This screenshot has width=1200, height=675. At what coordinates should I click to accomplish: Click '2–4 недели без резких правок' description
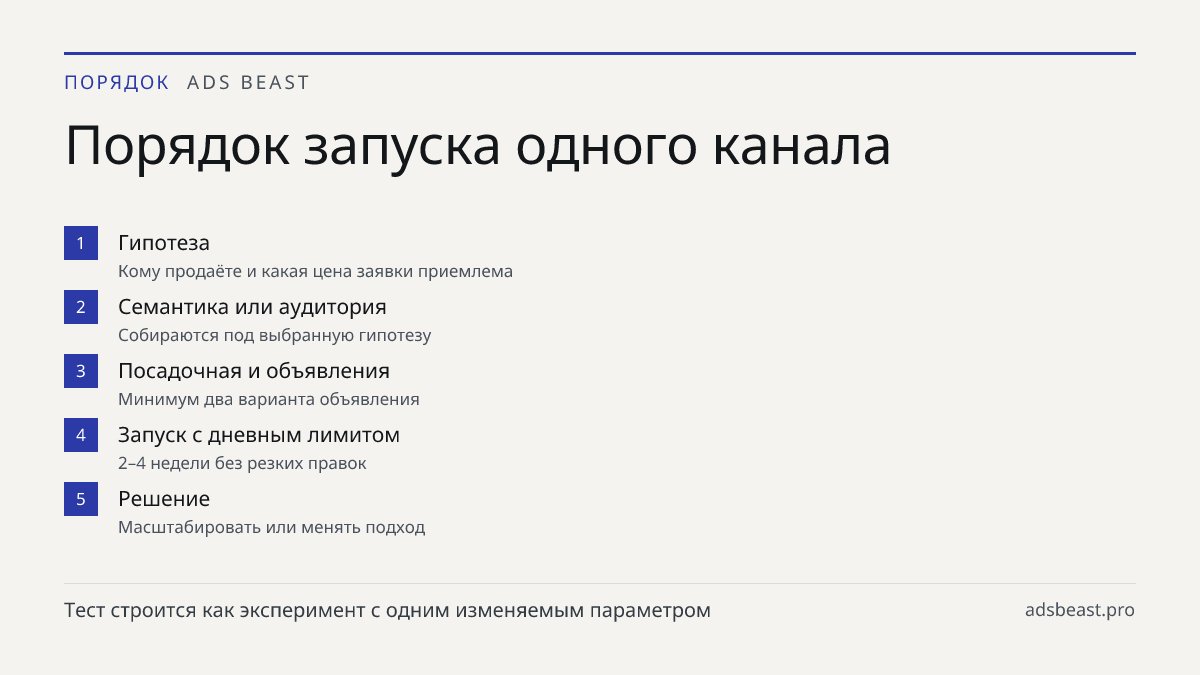pos(242,464)
